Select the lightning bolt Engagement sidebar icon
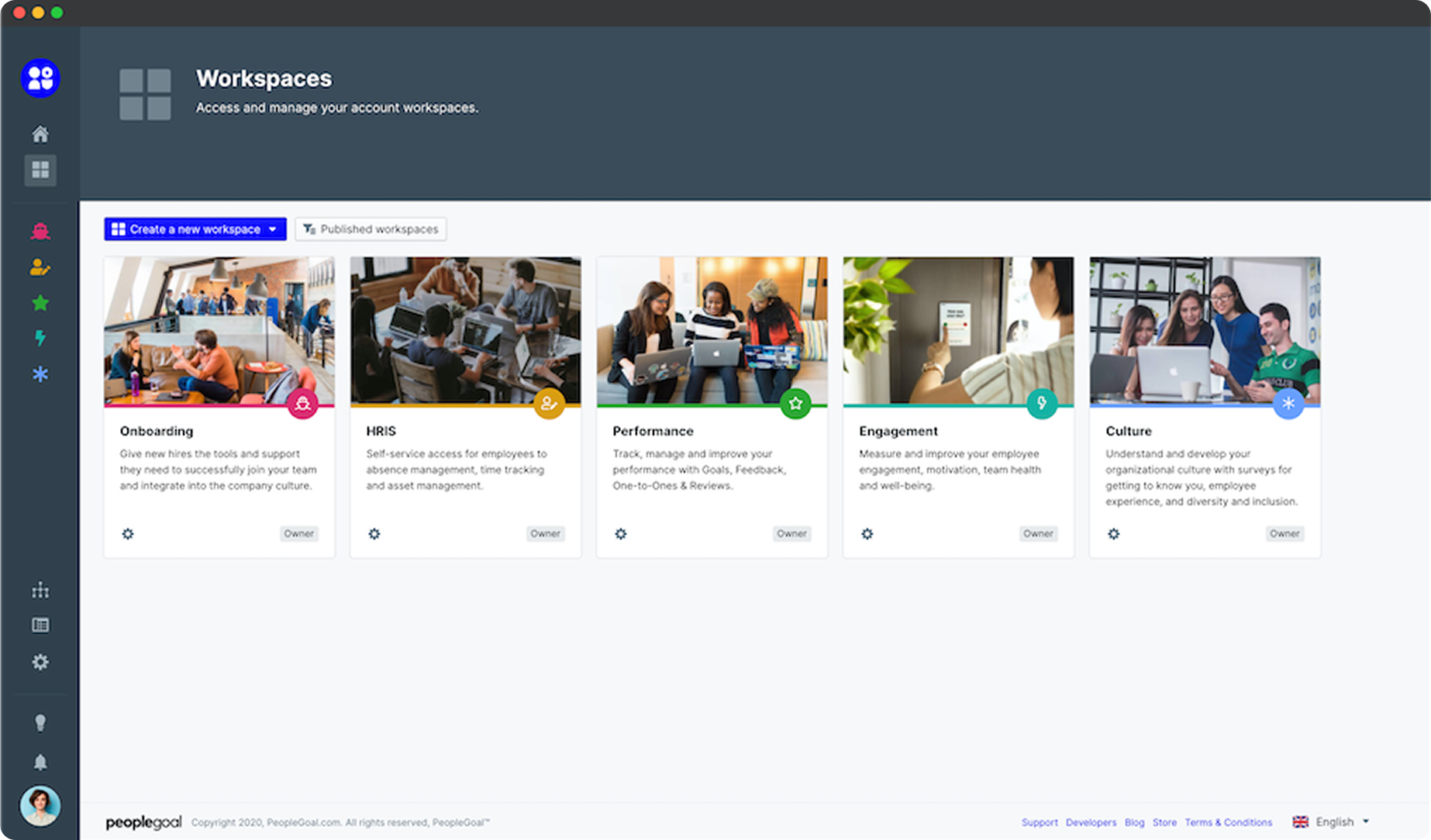Screen dimensions: 1431x840 tap(40, 338)
